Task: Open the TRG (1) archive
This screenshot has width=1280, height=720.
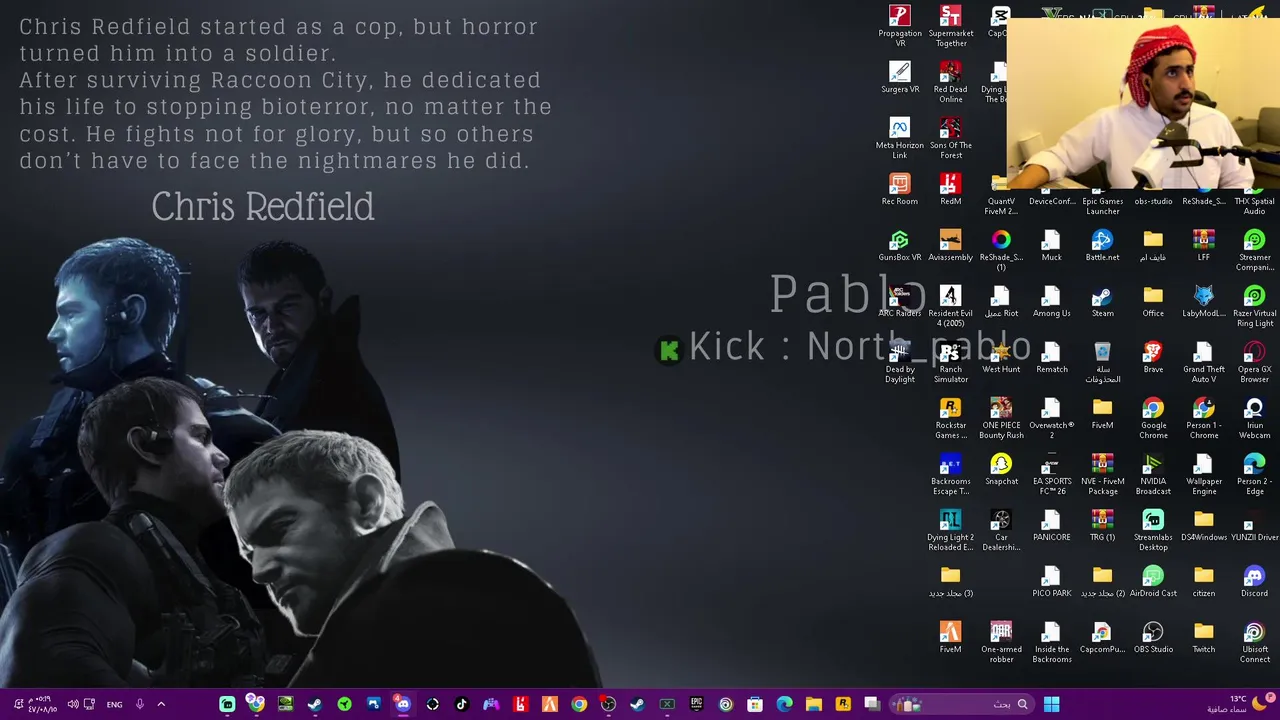Action: click(x=1102, y=525)
